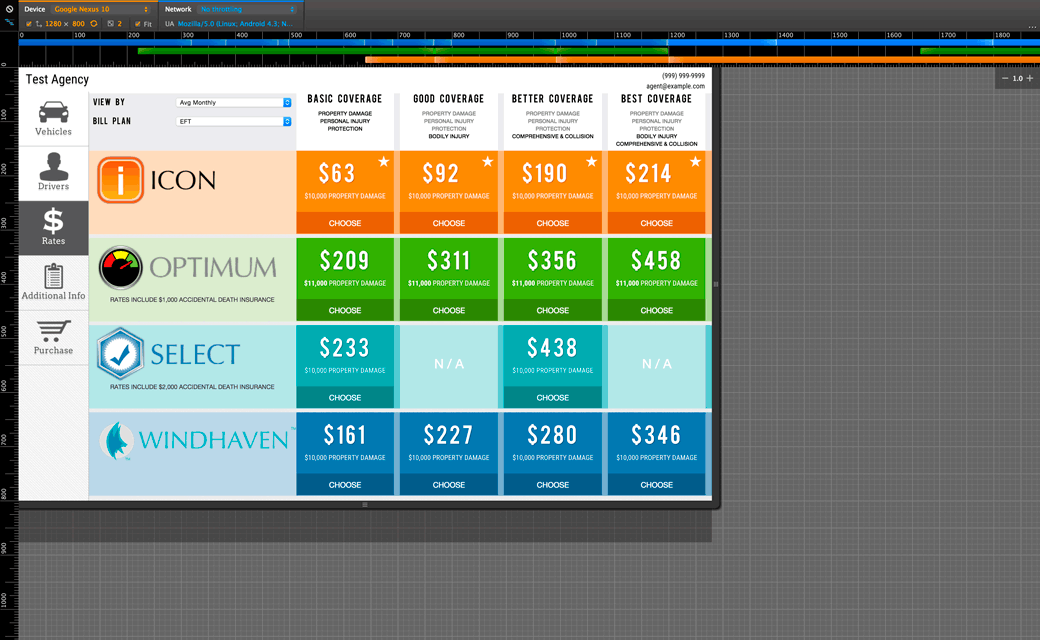Open the Vehicles section car icon
Screen dimensions: 1040x640
point(53,112)
